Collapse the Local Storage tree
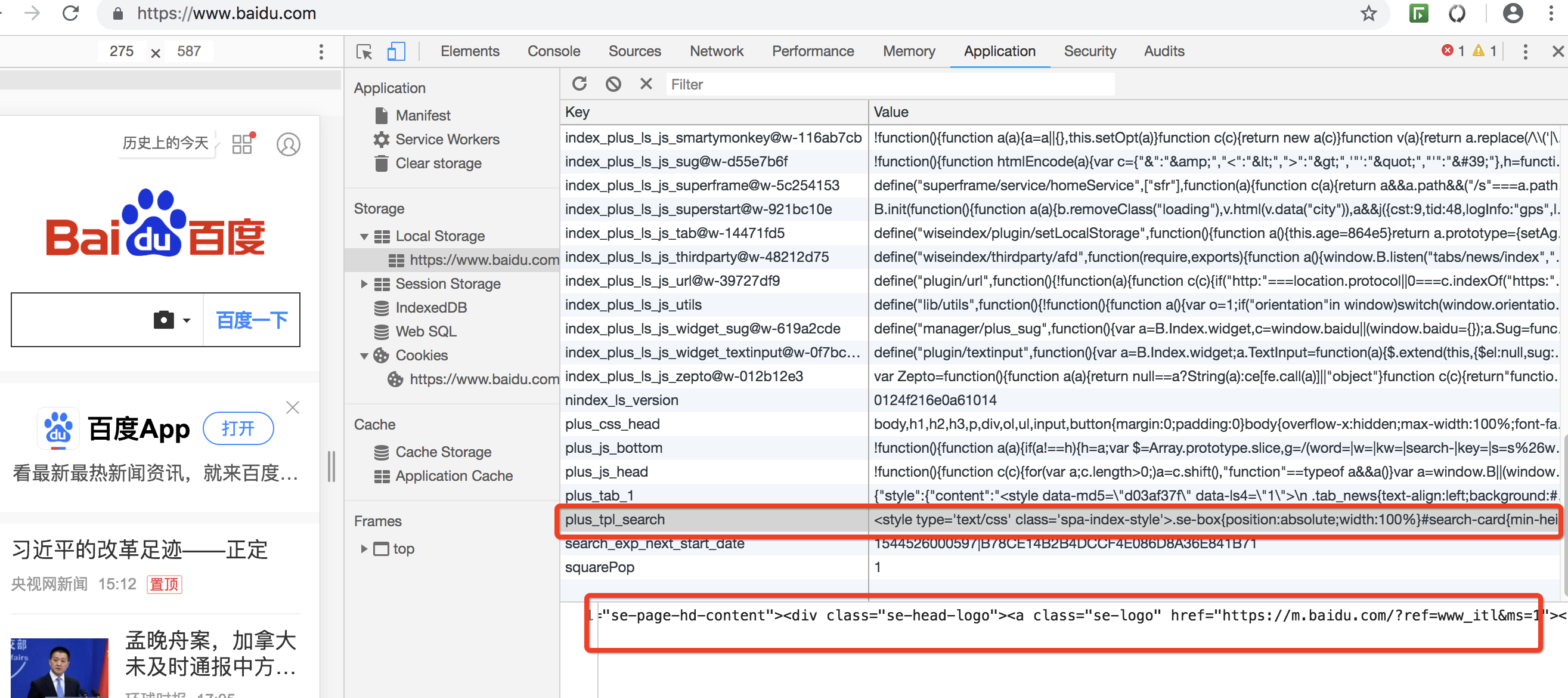The image size is (1568, 698). pos(364,236)
